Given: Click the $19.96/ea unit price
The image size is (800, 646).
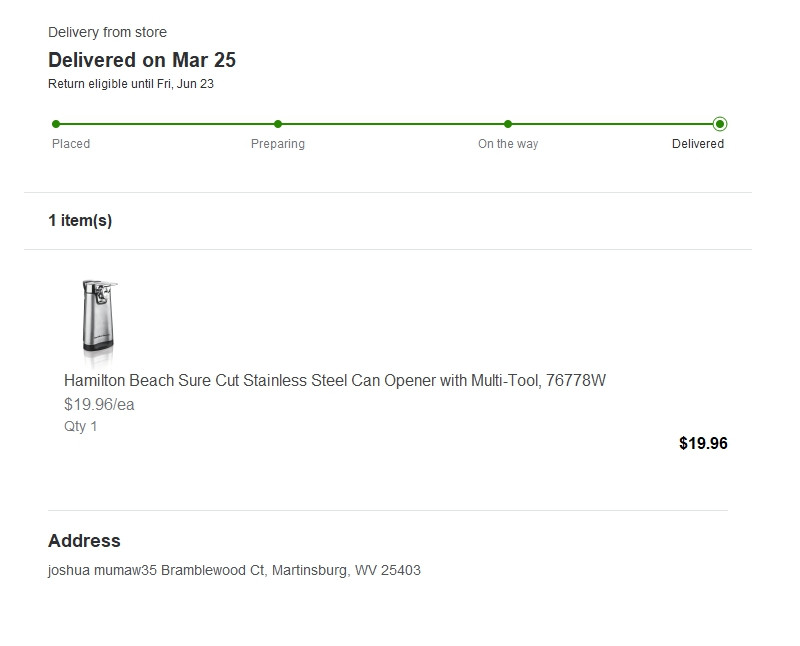Looking at the screenshot, I should tap(99, 405).
